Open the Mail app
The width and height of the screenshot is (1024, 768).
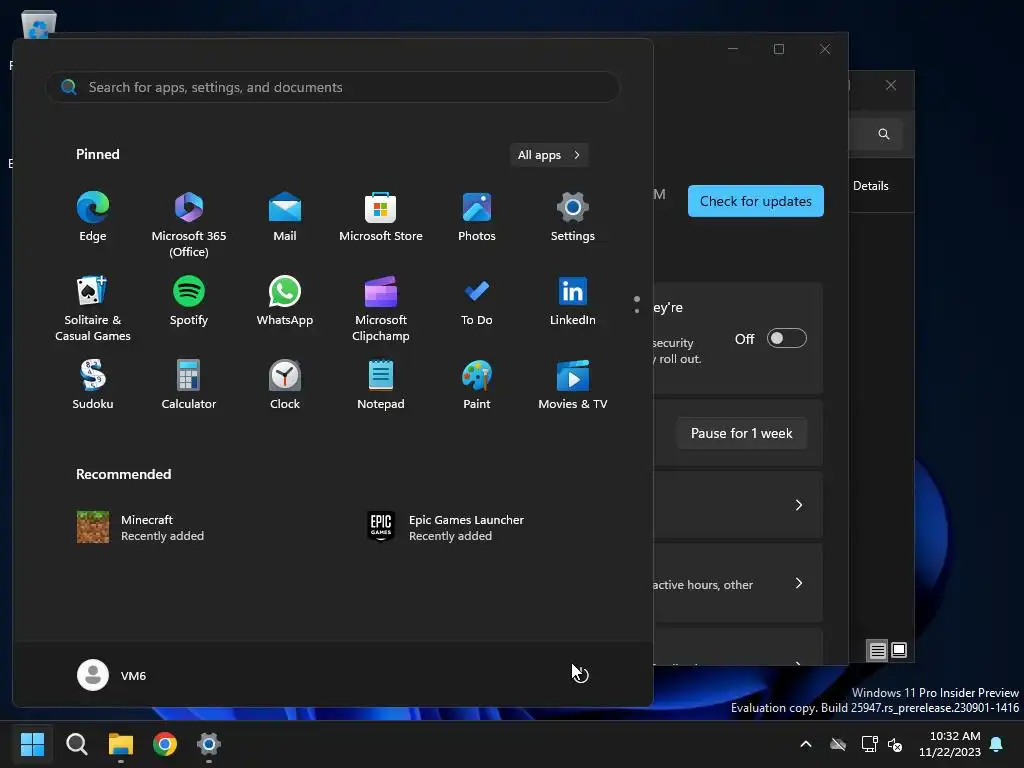coord(285,217)
